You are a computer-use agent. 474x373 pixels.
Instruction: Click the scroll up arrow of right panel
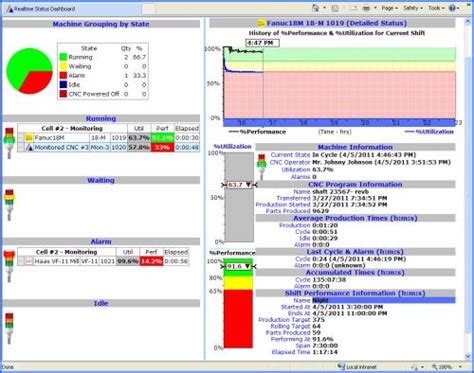pos(468,22)
